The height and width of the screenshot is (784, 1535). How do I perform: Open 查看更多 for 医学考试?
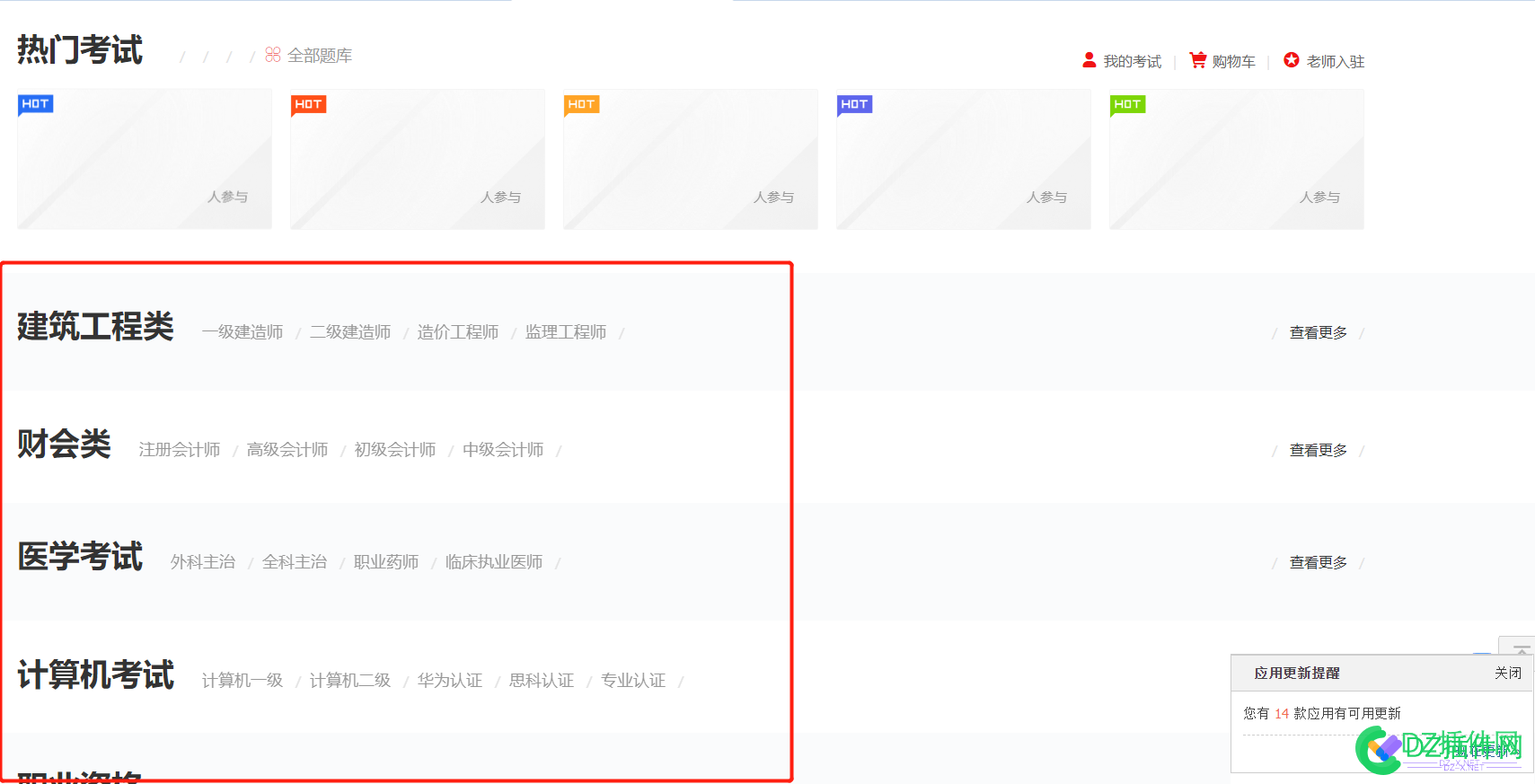pyautogui.click(x=1318, y=562)
